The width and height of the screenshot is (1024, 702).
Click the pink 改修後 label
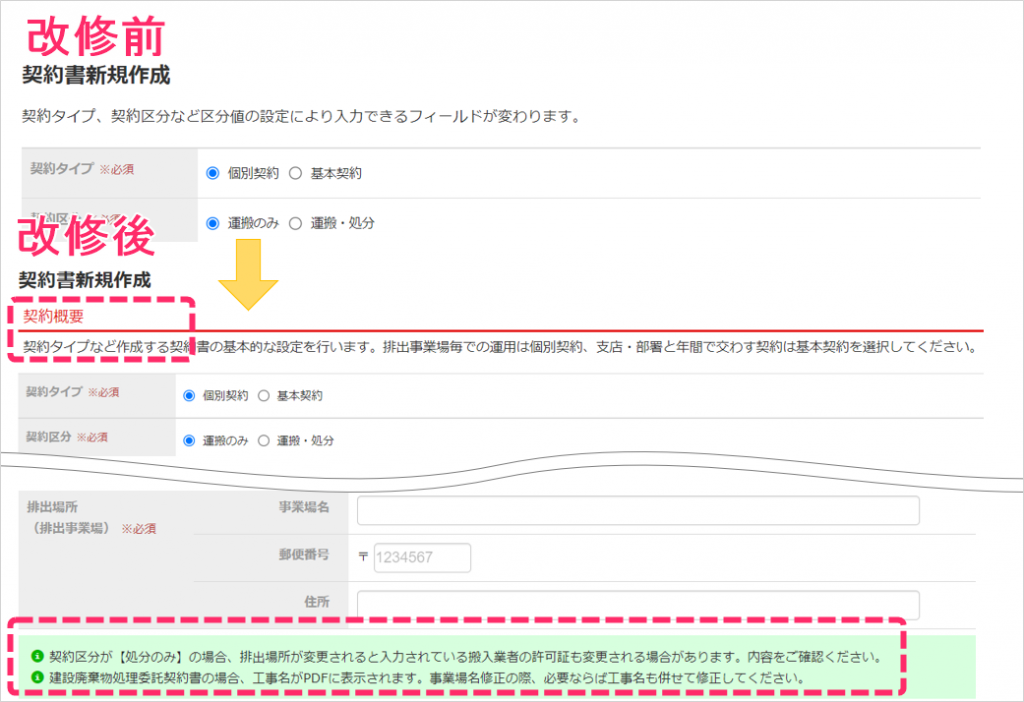pyautogui.click(x=87, y=235)
